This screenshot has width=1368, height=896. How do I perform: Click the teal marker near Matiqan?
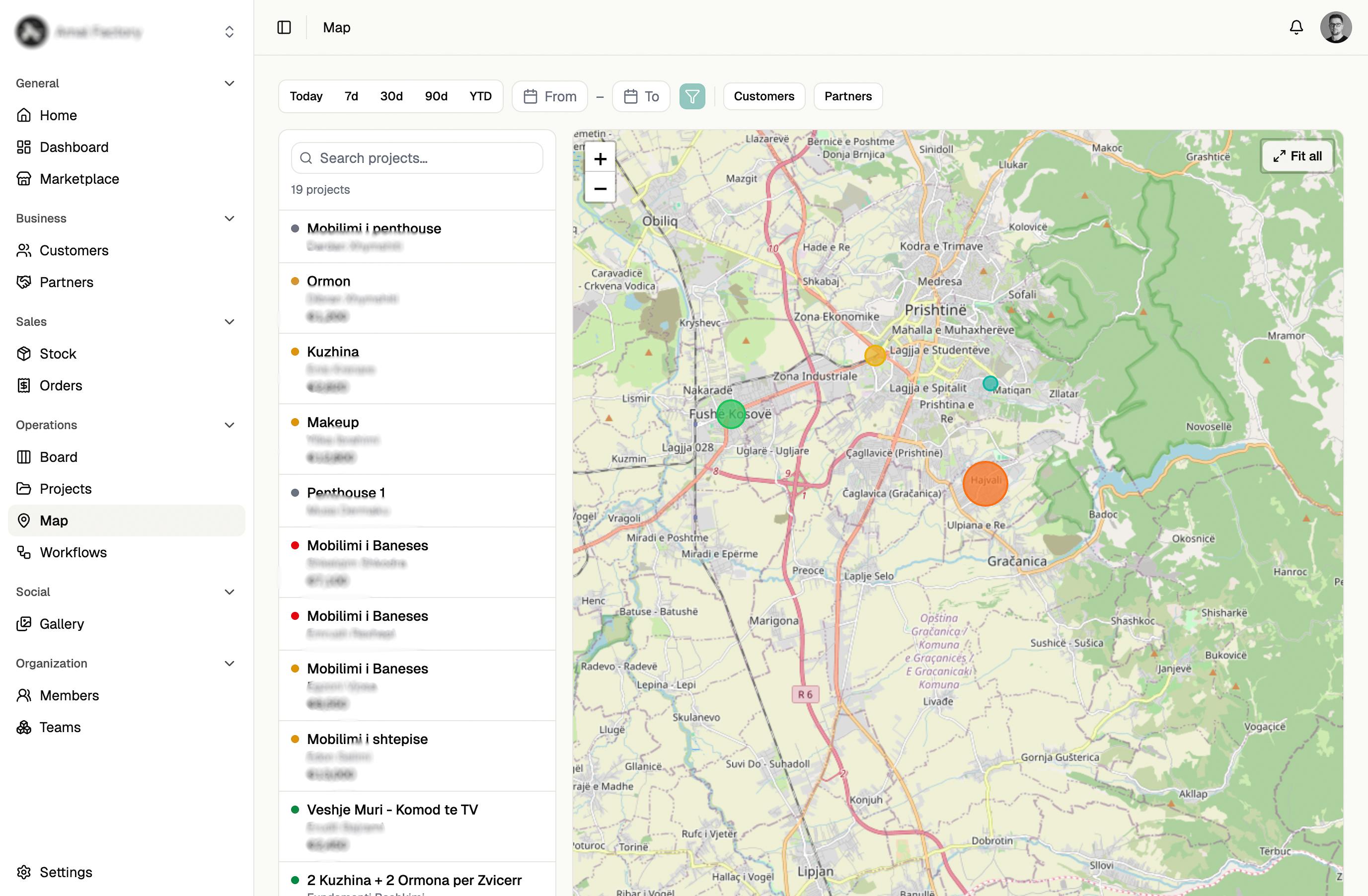click(x=990, y=383)
